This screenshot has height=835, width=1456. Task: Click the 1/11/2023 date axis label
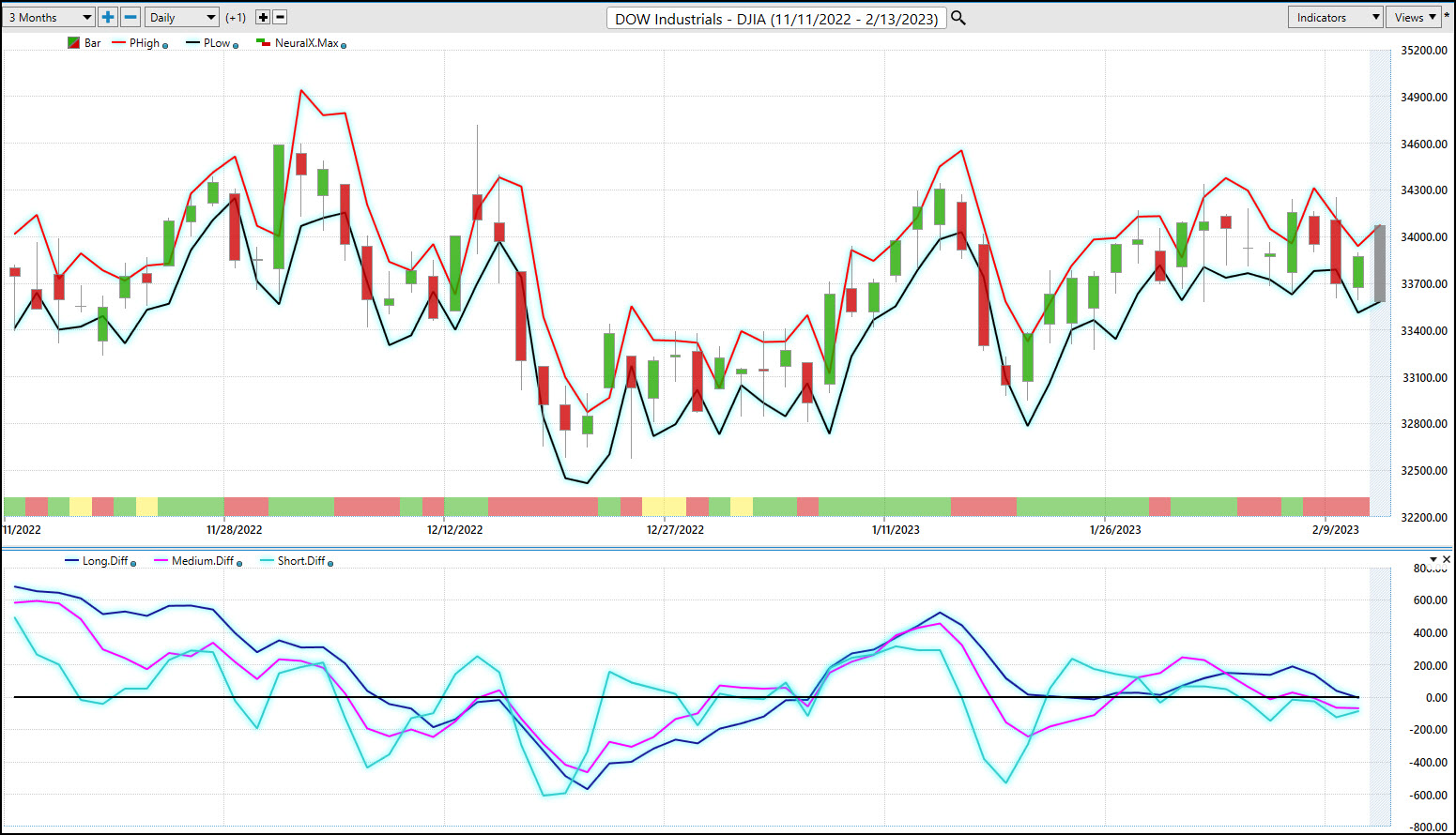tap(896, 530)
